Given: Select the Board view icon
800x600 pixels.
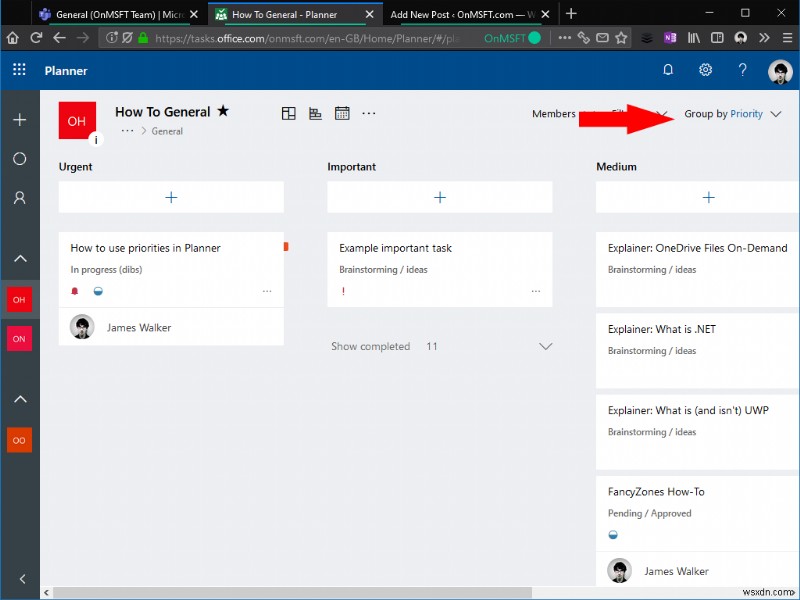Looking at the screenshot, I should (x=288, y=113).
